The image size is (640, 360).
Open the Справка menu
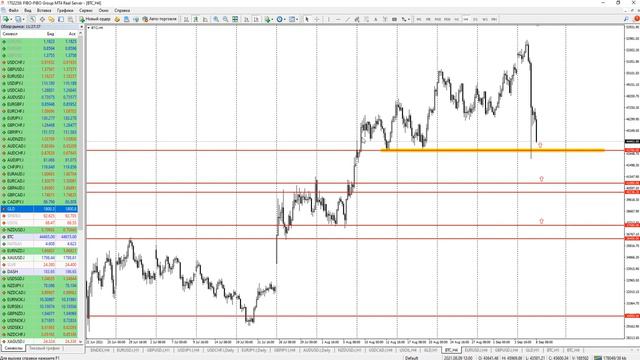pos(122,10)
